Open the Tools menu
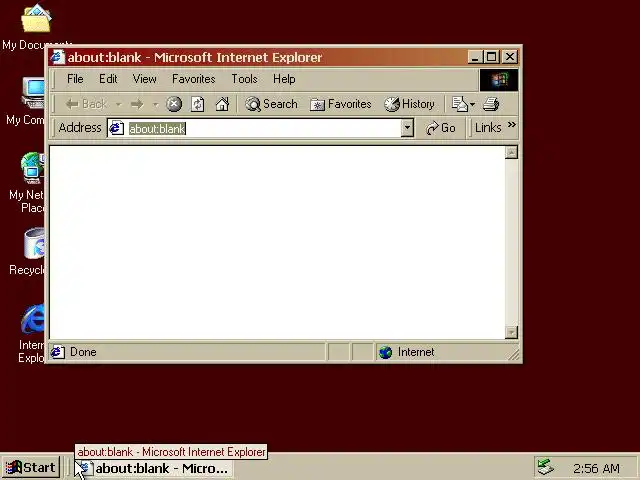The image size is (640, 480). click(x=244, y=79)
